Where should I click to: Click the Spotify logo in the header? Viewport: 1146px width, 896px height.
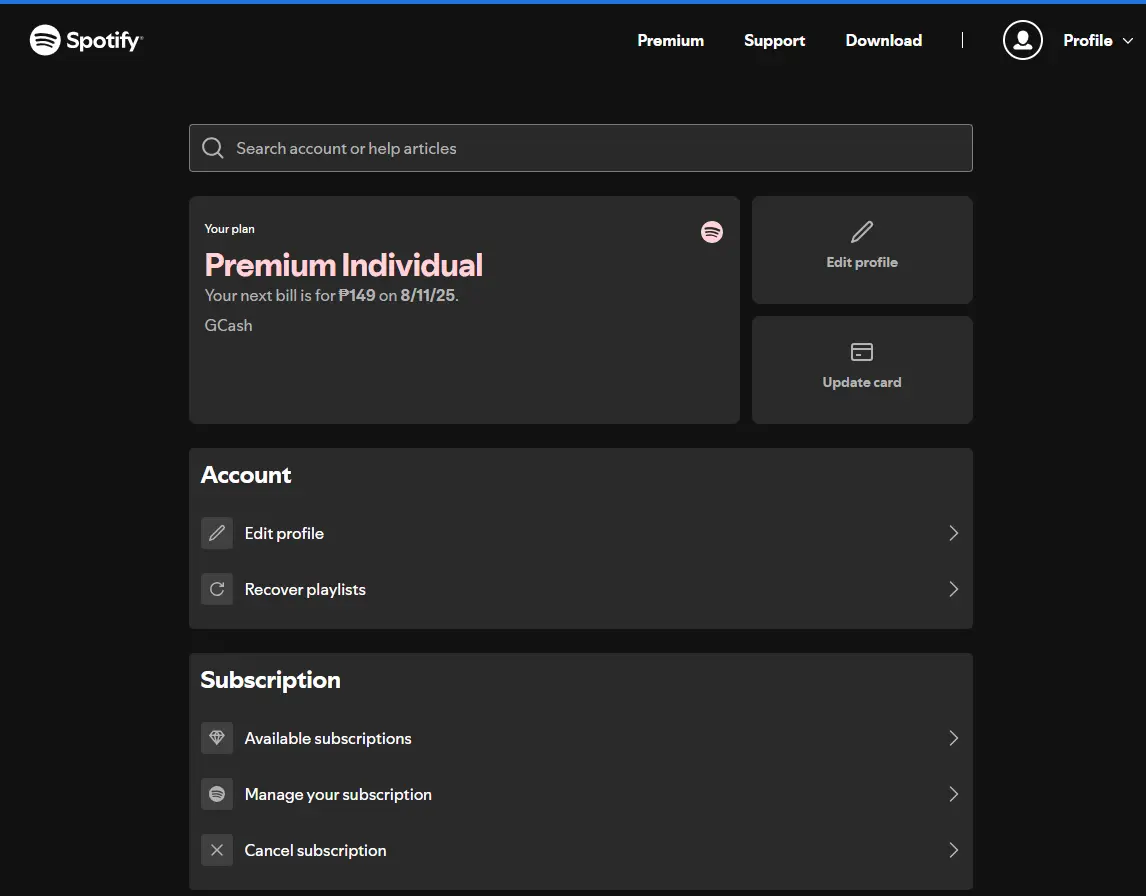[x=86, y=40]
